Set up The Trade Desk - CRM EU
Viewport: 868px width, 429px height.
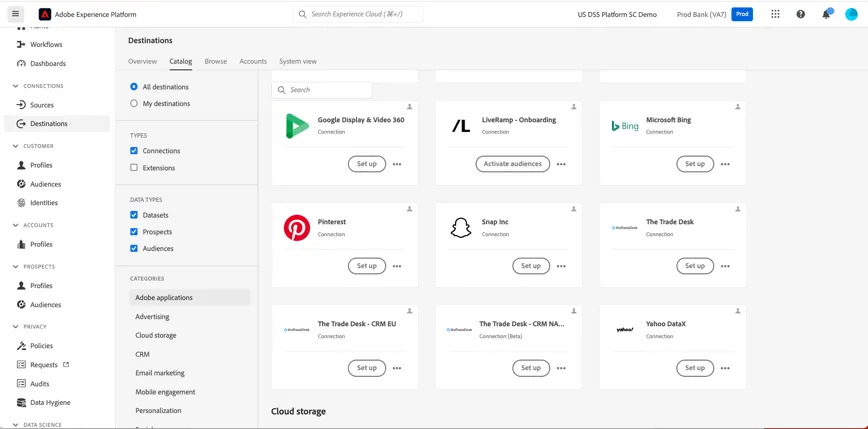tap(366, 368)
